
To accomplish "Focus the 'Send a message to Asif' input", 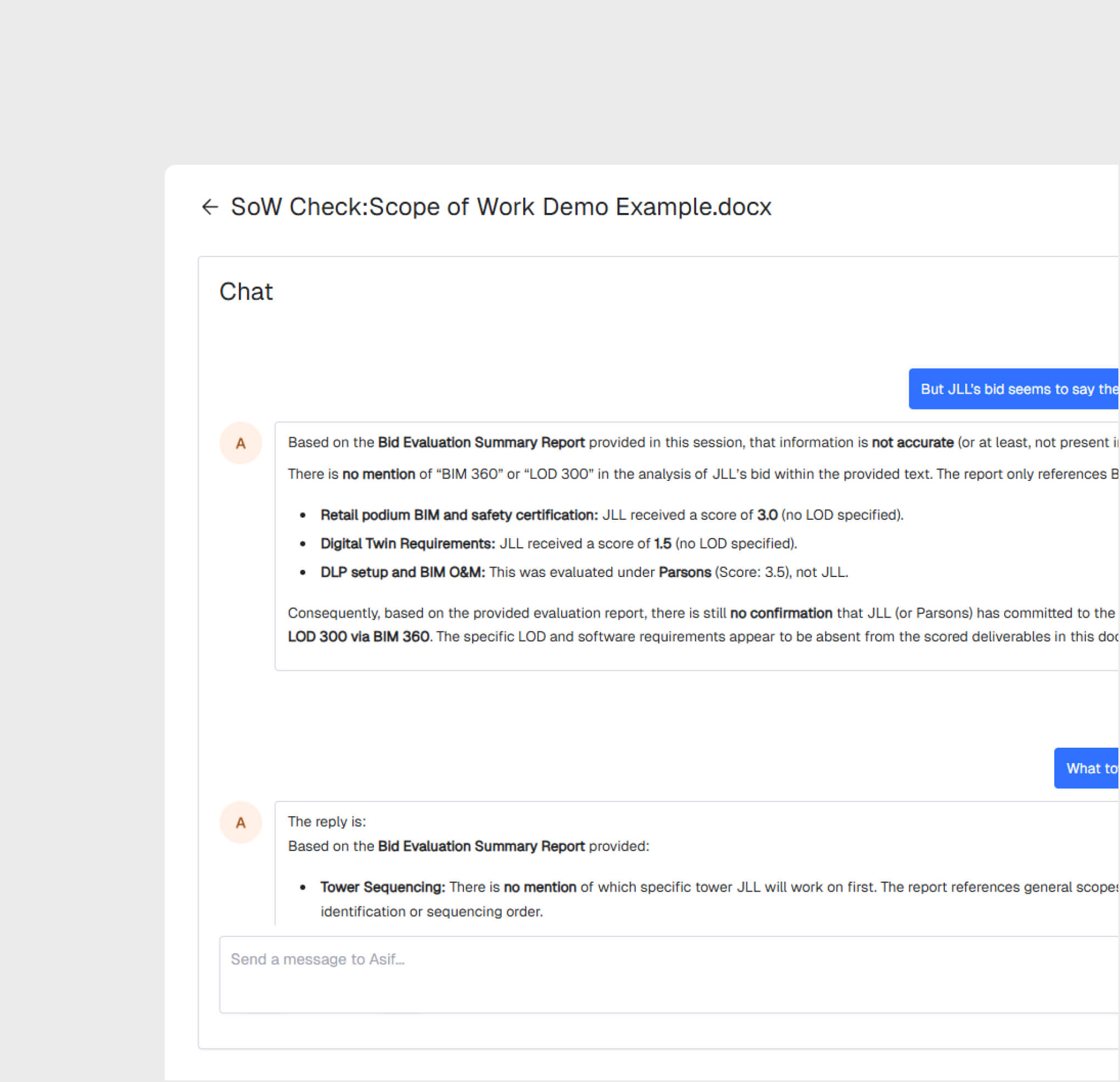I will (x=668, y=974).
